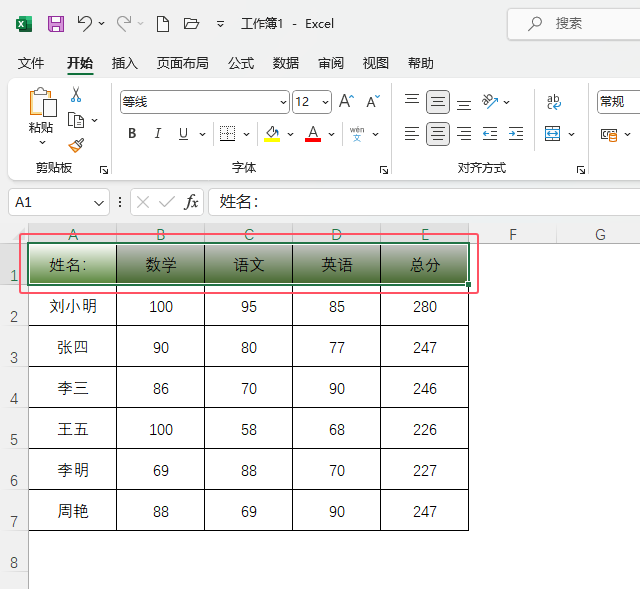Click the Excel app logo icon
The height and width of the screenshot is (589, 640).
(x=24, y=24)
